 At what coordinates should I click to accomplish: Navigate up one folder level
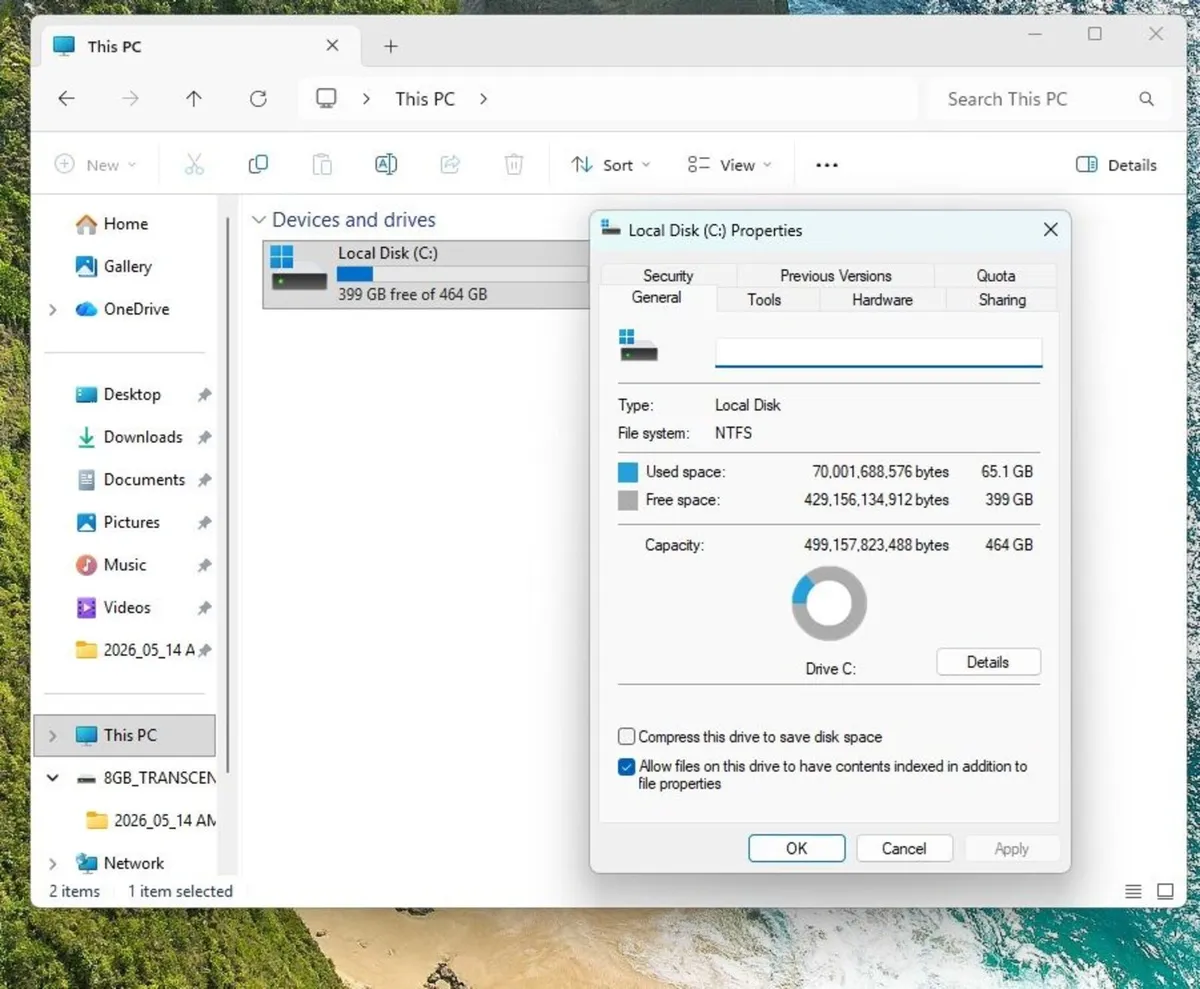click(x=194, y=99)
